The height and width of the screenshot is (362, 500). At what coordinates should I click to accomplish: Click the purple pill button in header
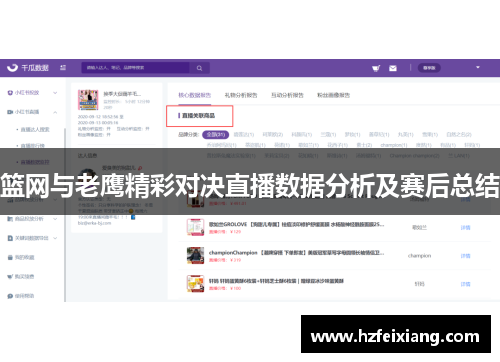pyautogui.click(x=429, y=68)
